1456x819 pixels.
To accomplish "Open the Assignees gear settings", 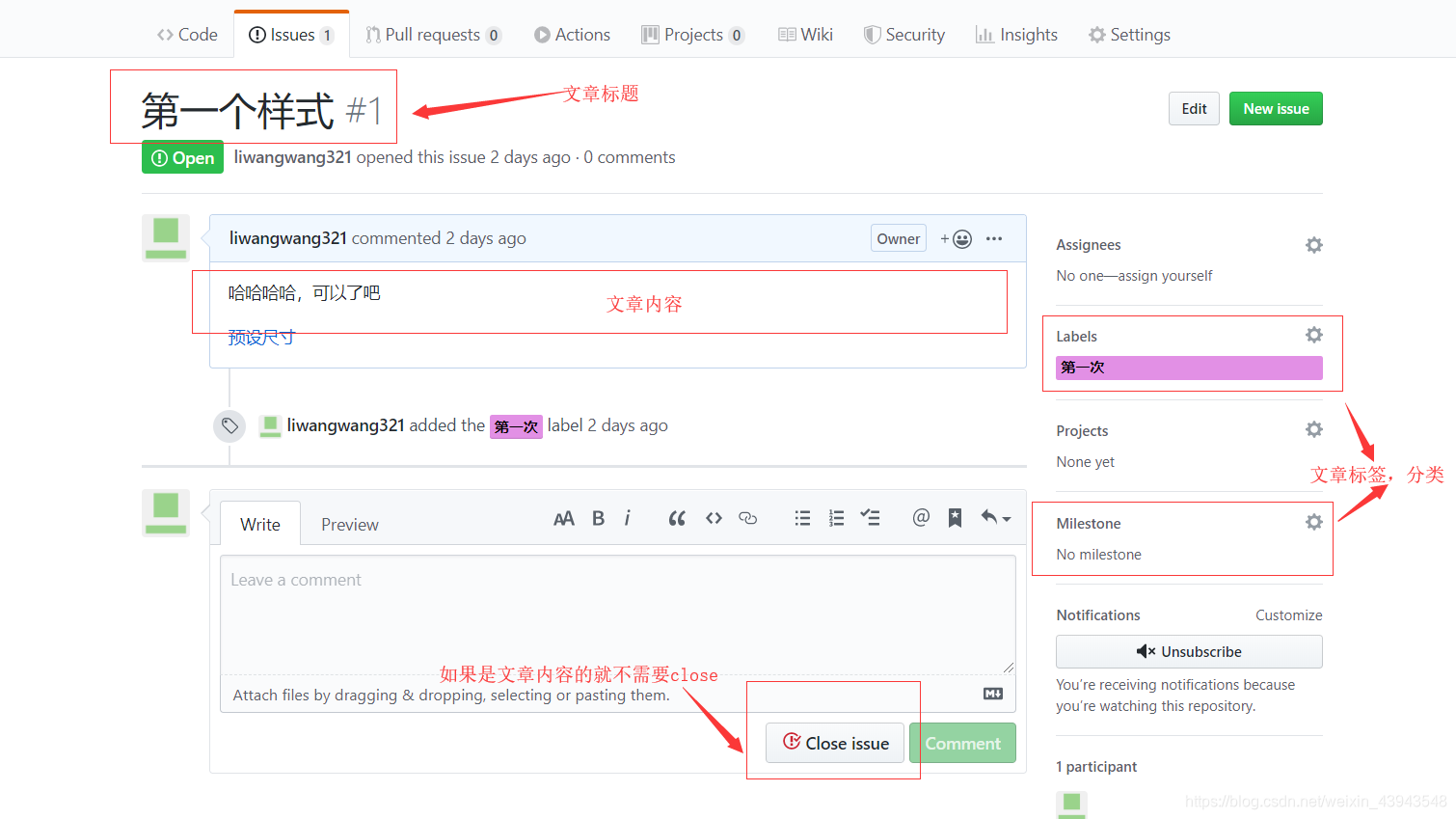I will (1314, 245).
